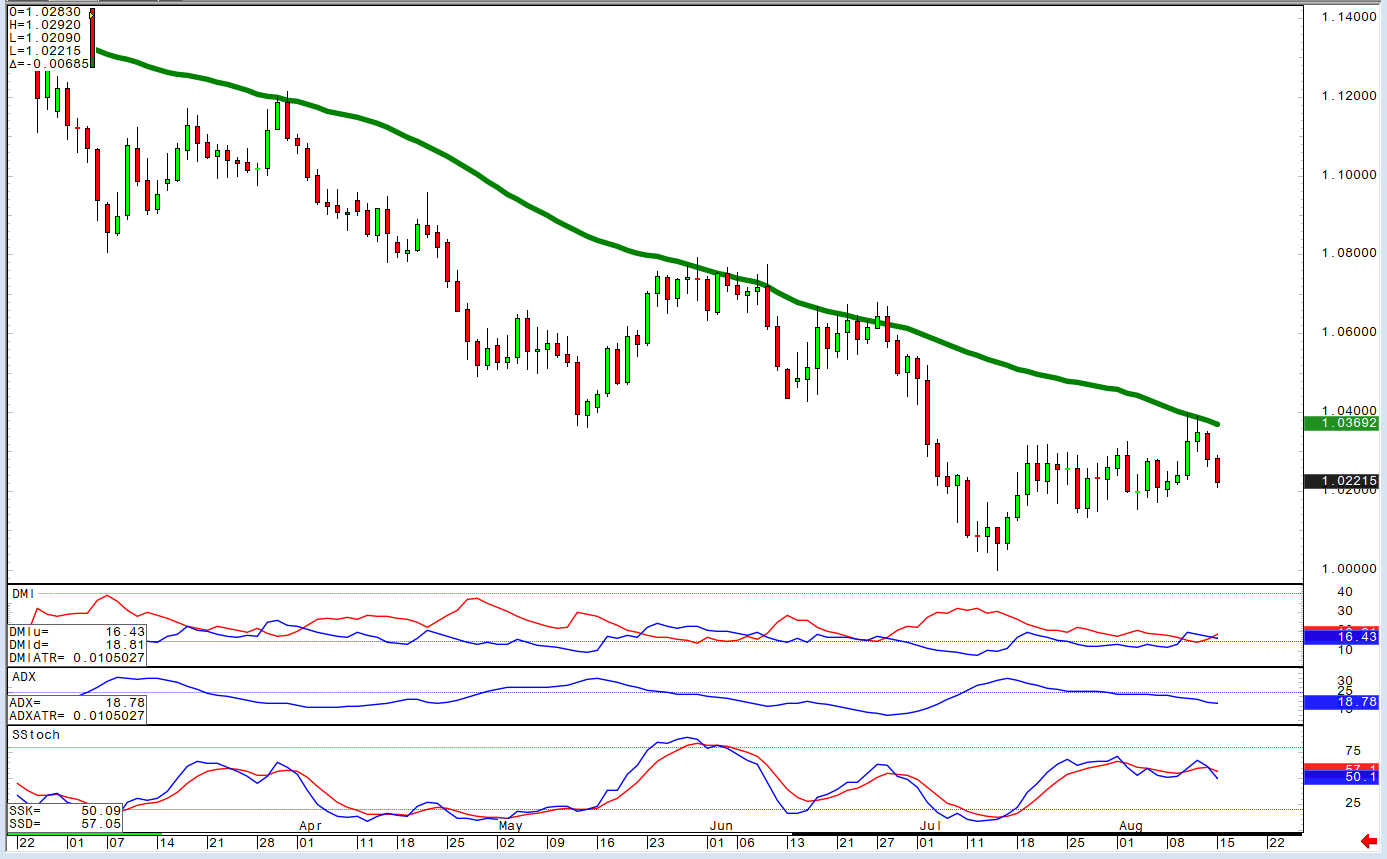Click the red and green vertical range bar
Image resolution: width=1387 pixels, height=859 pixels.
click(x=92, y=38)
